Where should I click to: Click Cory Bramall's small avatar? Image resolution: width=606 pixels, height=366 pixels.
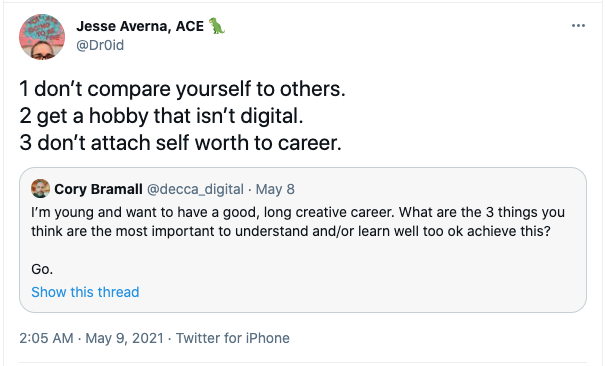(x=41, y=189)
